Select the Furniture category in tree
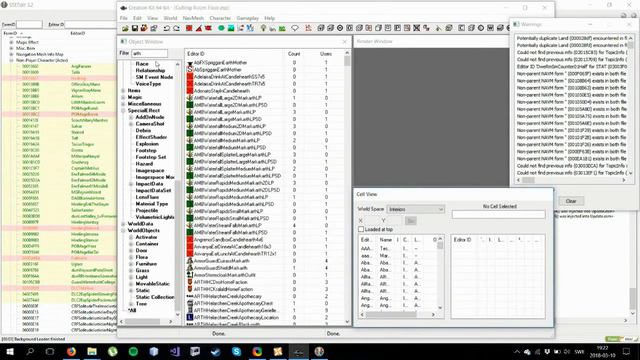The height and width of the screenshot is (360, 640). (146, 264)
